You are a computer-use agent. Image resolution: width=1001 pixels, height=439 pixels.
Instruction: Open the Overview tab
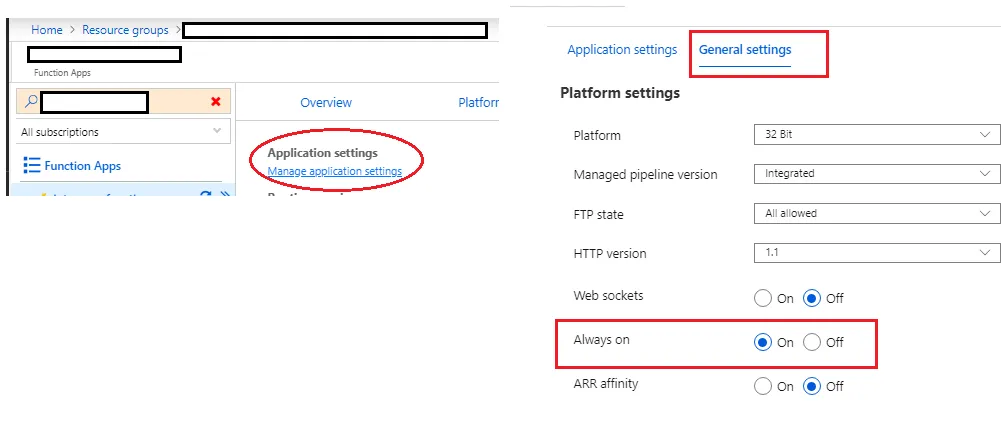326,103
